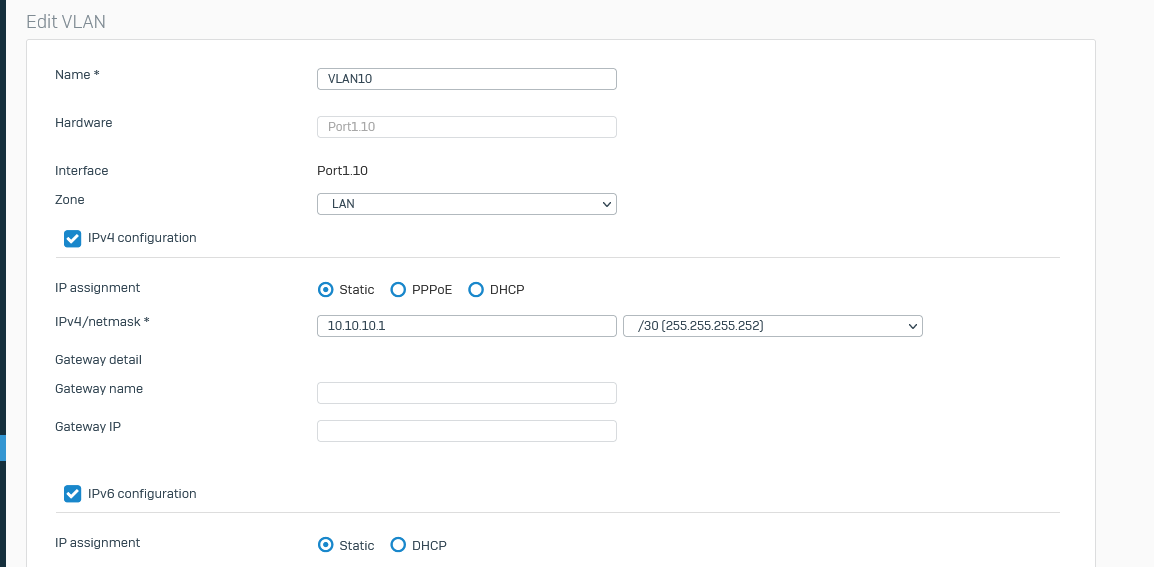This screenshot has height=567, width=1154.
Task: Click the IPv6 configuration label text
Action: (142, 493)
